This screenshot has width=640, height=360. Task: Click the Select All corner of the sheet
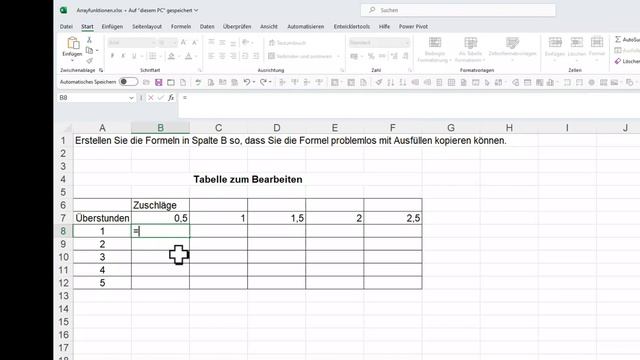pyautogui.click(x=65, y=128)
